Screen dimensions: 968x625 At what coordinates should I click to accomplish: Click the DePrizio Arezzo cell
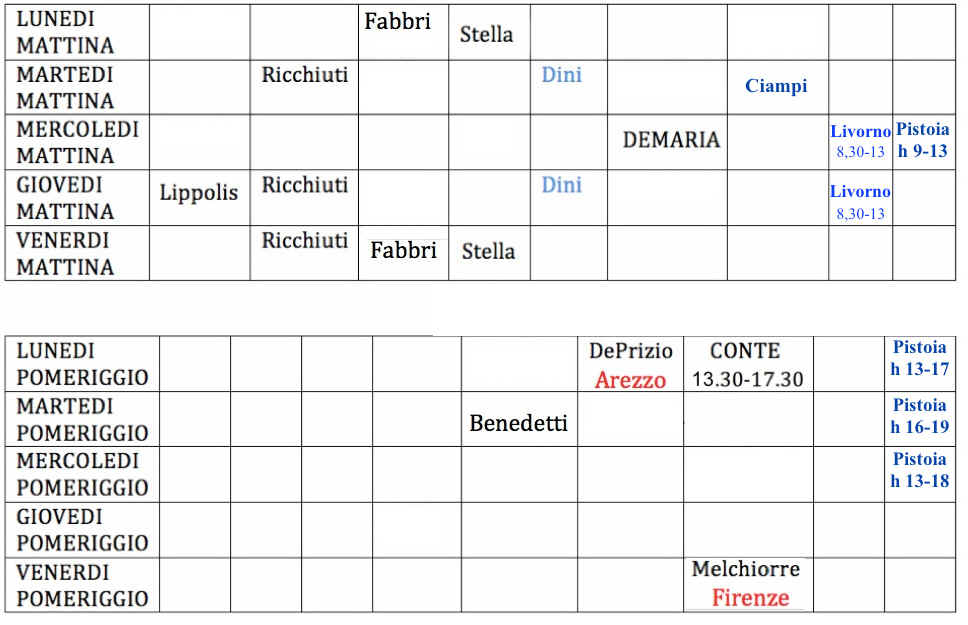[x=631, y=365]
